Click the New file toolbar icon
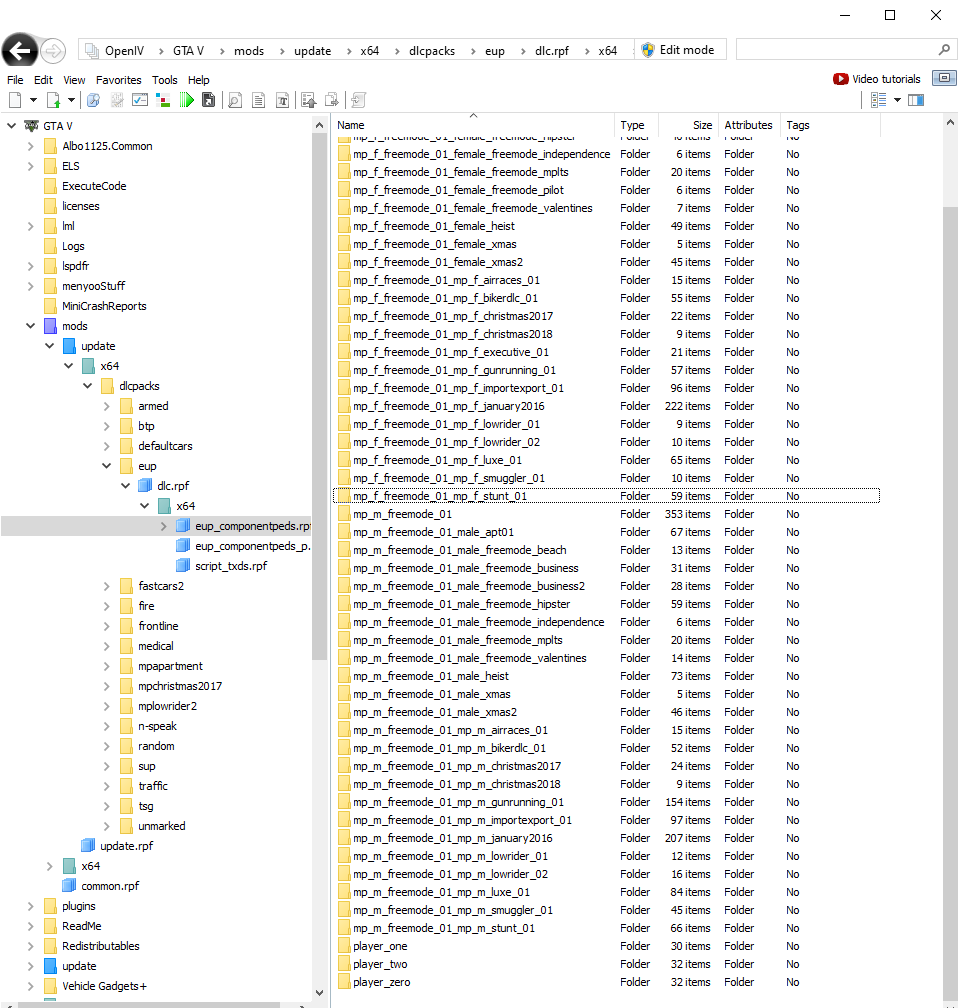The width and height of the screenshot is (958, 1008). pyautogui.click(x=15, y=100)
